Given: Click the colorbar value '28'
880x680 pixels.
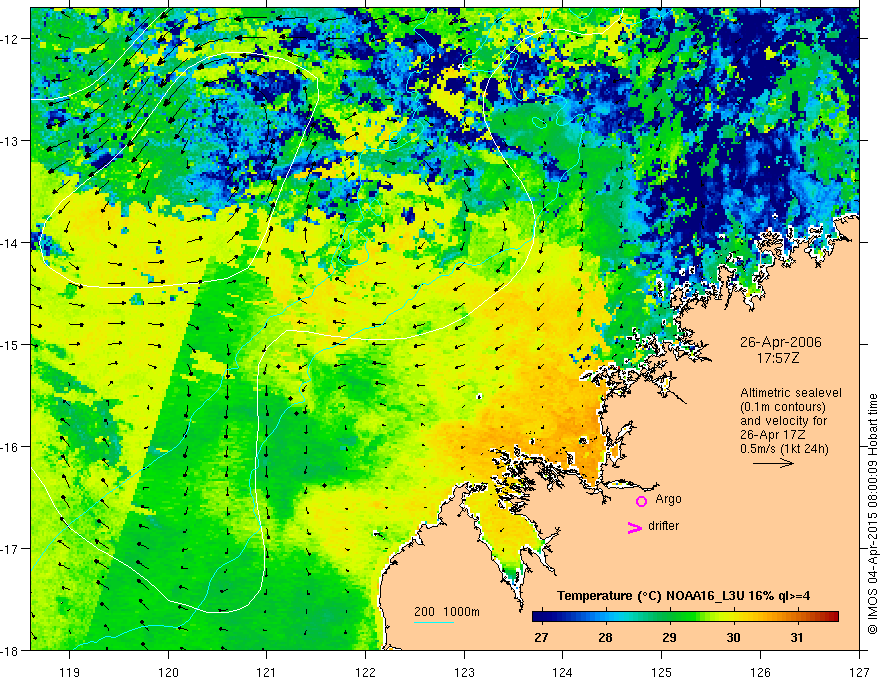Looking at the screenshot, I should click(x=605, y=637).
